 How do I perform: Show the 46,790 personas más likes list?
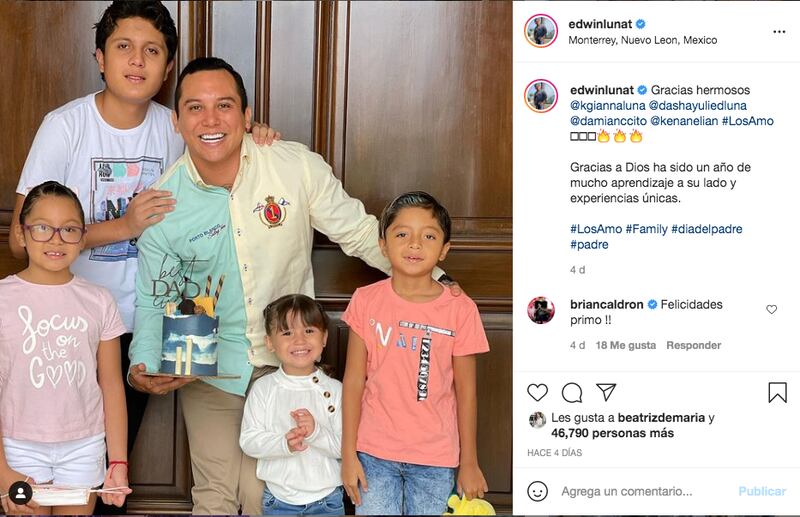[612, 433]
